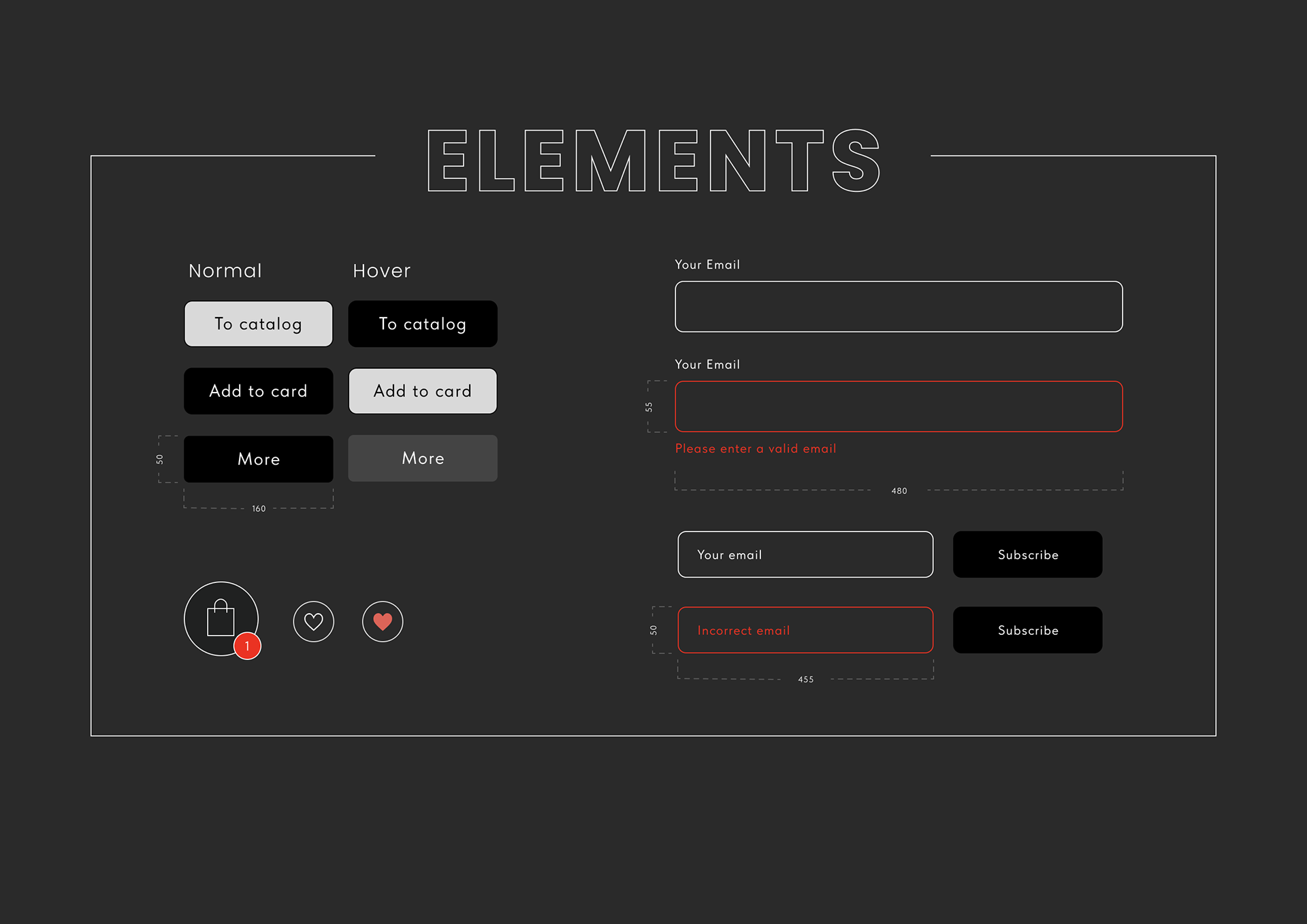This screenshot has width=1307, height=924.
Task: Toggle the filled red heart icon
Action: [383, 621]
